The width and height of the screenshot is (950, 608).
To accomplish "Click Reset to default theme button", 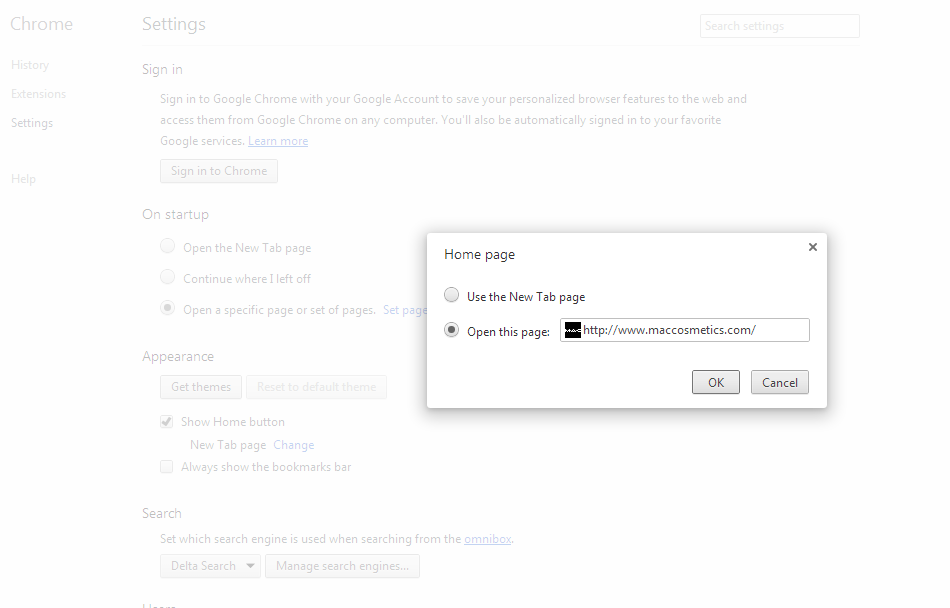I will [316, 387].
